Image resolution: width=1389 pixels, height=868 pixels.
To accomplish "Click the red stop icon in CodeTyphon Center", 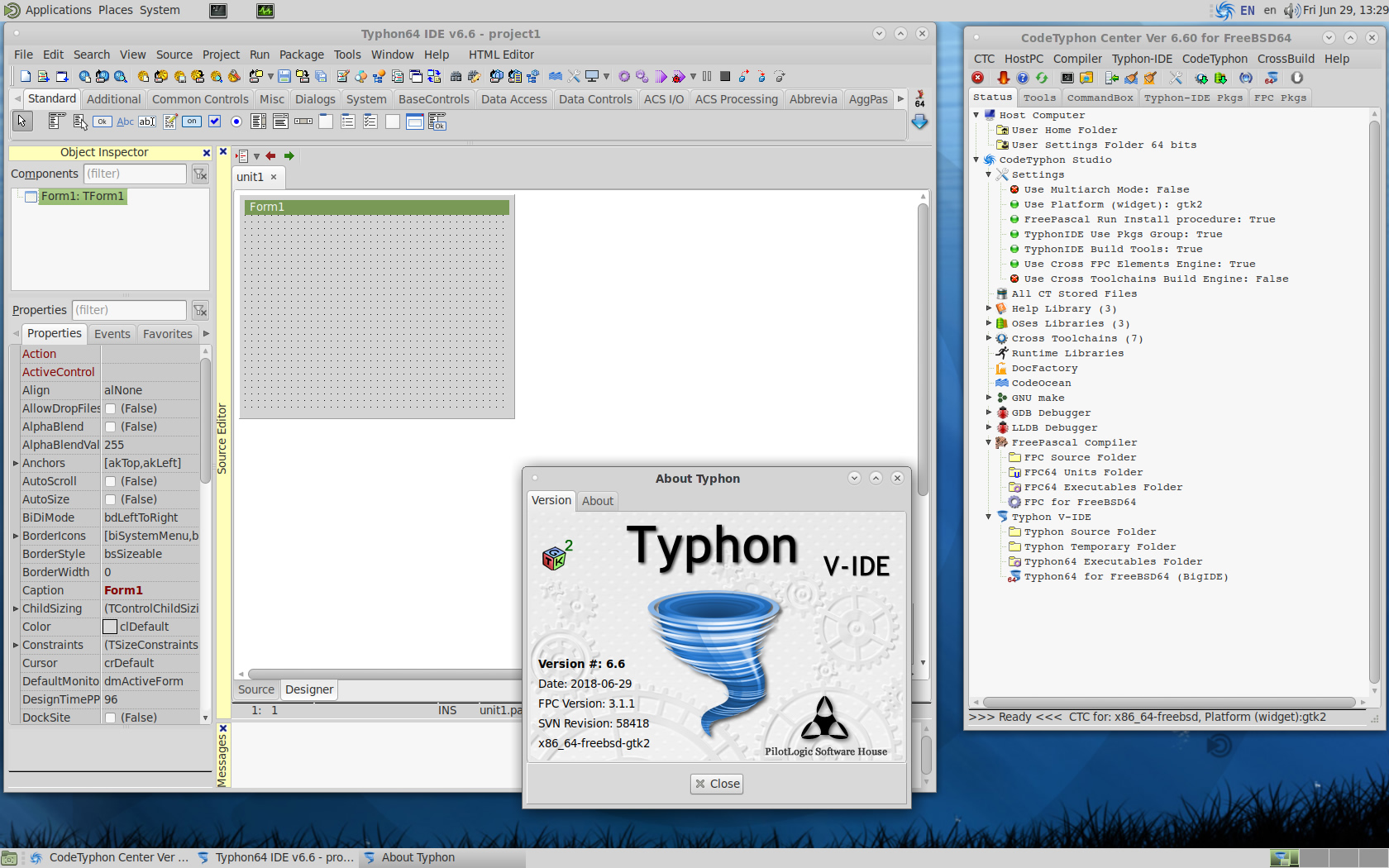I will pyautogui.click(x=978, y=78).
